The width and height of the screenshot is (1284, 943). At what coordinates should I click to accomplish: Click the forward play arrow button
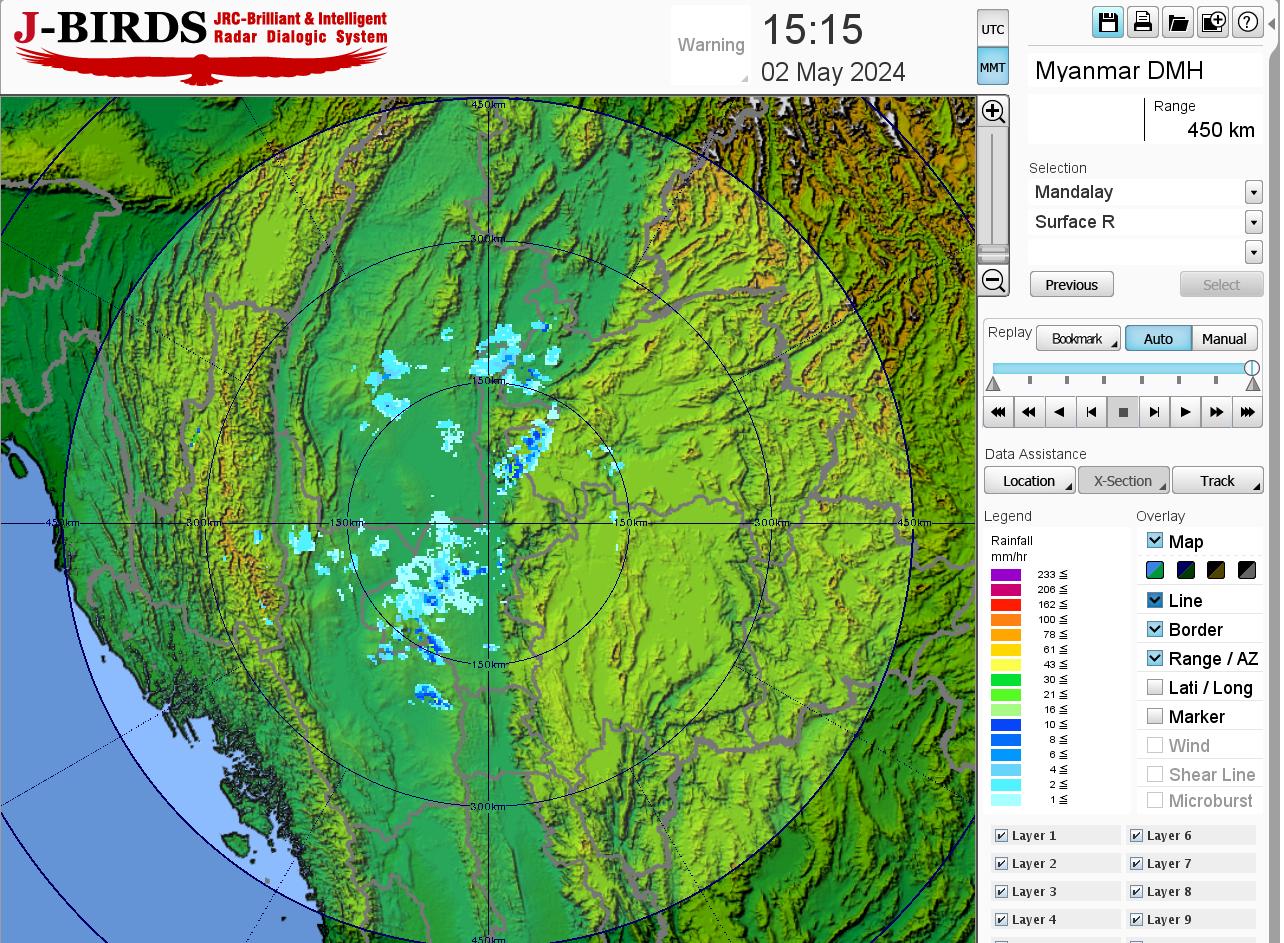[1185, 412]
